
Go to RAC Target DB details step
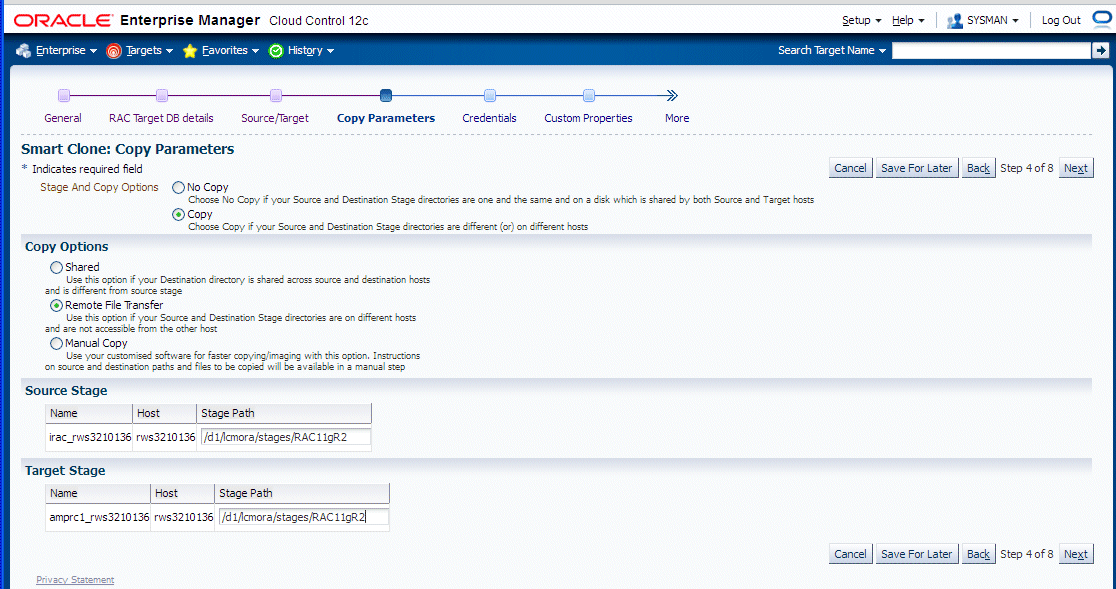pyautogui.click(x=161, y=118)
